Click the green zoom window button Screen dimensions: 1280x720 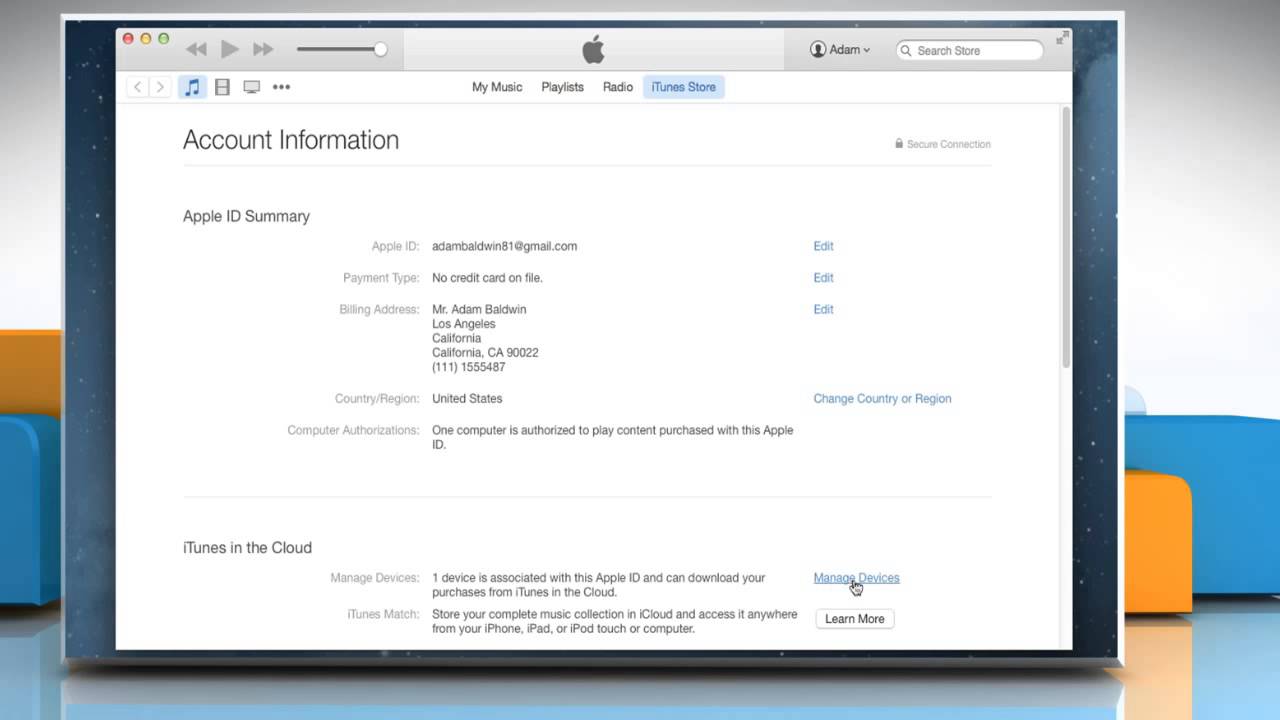(164, 39)
